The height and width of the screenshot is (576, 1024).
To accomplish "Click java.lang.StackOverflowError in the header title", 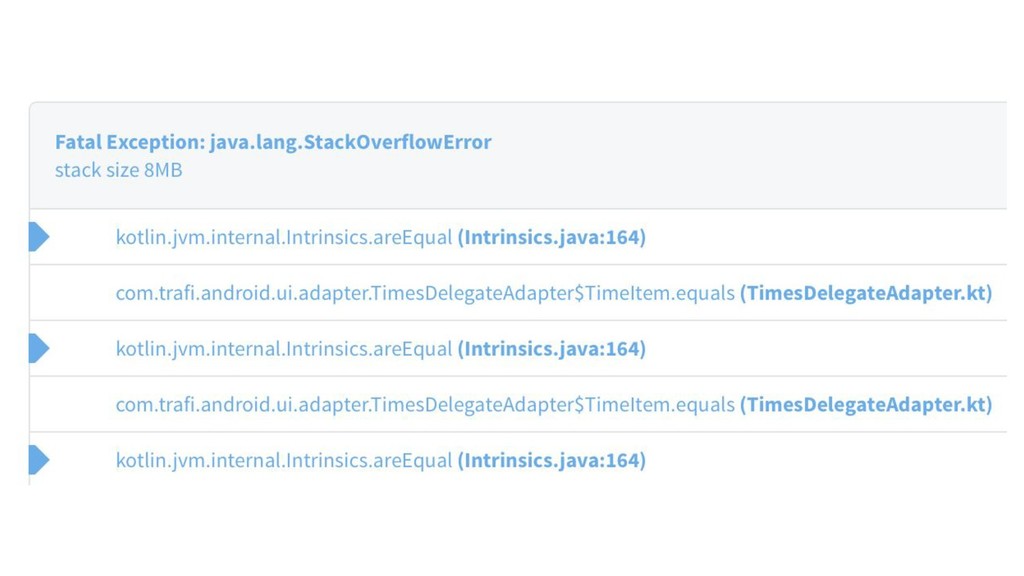I will pyautogui.click(x=350, y=142).
